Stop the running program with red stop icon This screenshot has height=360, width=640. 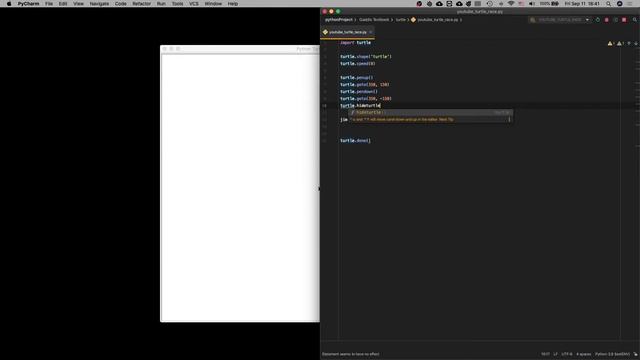click(624, 20)
